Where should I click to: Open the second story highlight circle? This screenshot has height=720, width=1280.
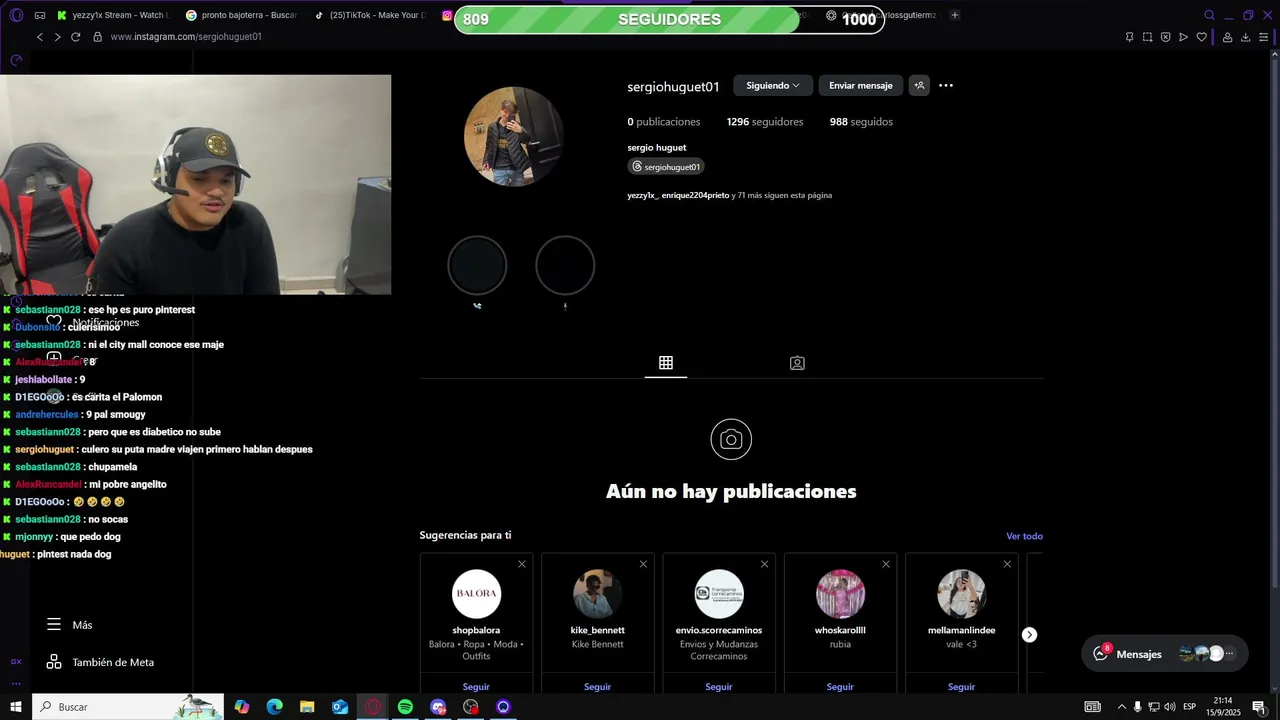pos(565,266)
